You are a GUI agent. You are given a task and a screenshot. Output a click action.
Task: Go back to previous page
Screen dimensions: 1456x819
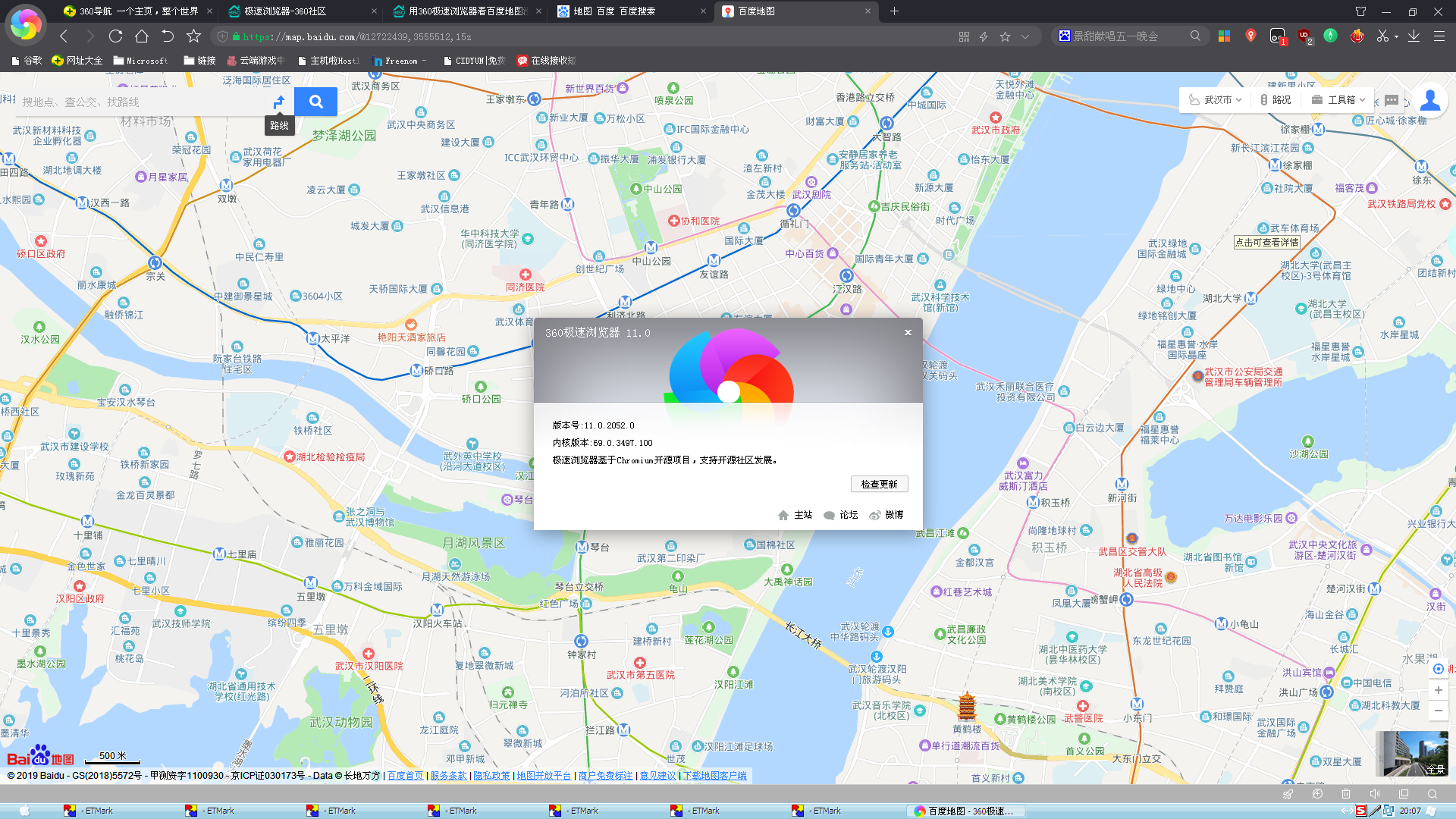click(64, 36)
